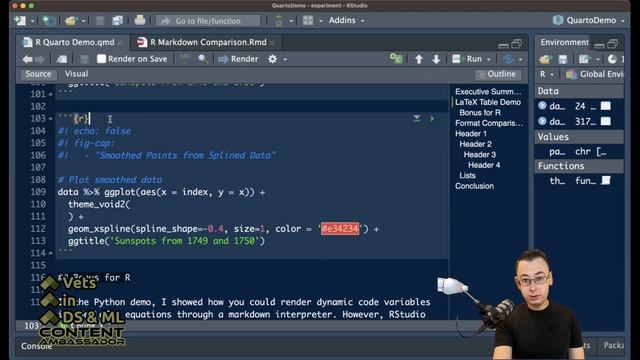
Task: Show document in new window icon
Action: [x=62, y=59]
